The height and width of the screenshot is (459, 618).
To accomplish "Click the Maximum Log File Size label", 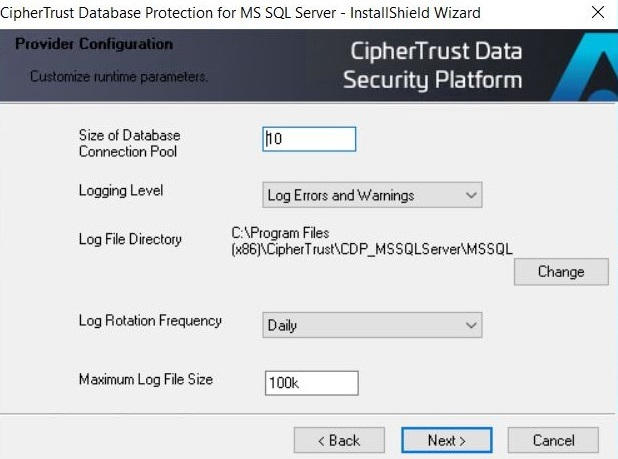I will (146, 379).
